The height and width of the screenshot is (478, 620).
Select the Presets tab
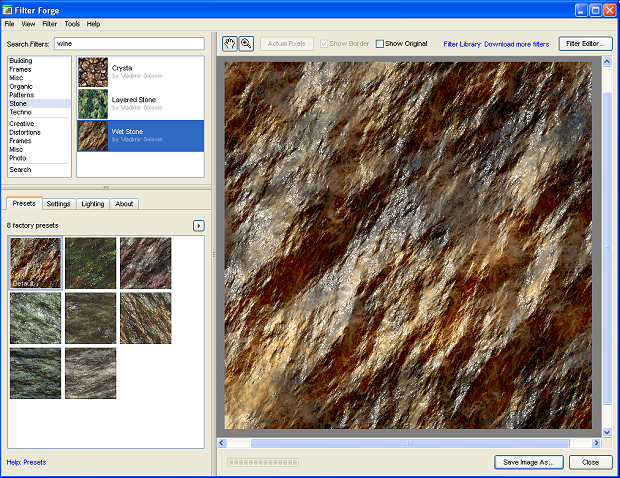pos(24,203)
